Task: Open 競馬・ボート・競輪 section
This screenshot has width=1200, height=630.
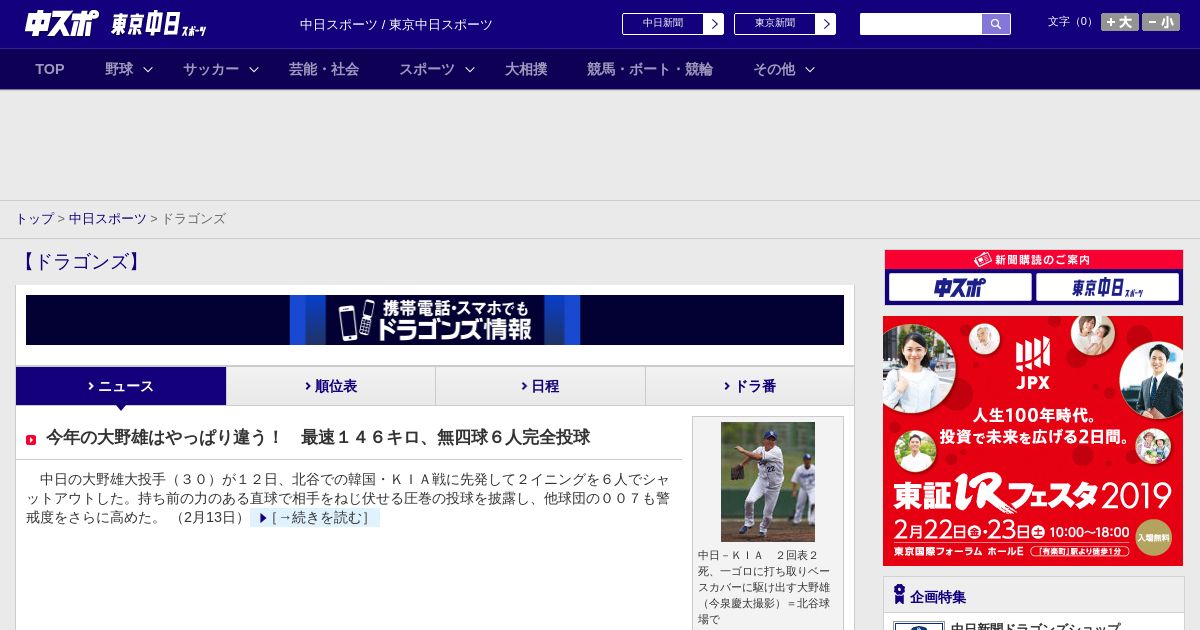Action: [650, 69]
